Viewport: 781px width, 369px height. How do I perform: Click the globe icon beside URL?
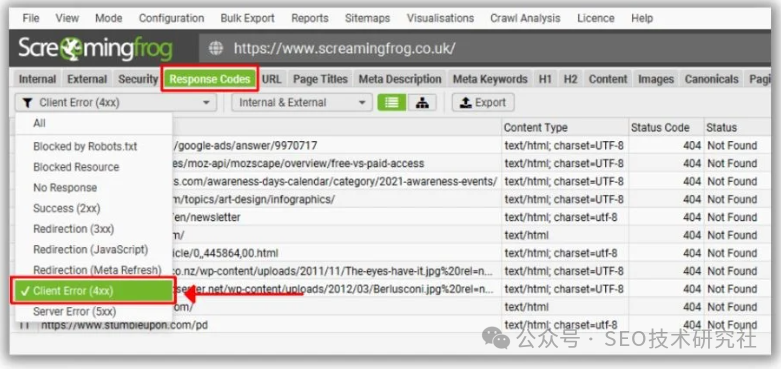click(216, 48)
